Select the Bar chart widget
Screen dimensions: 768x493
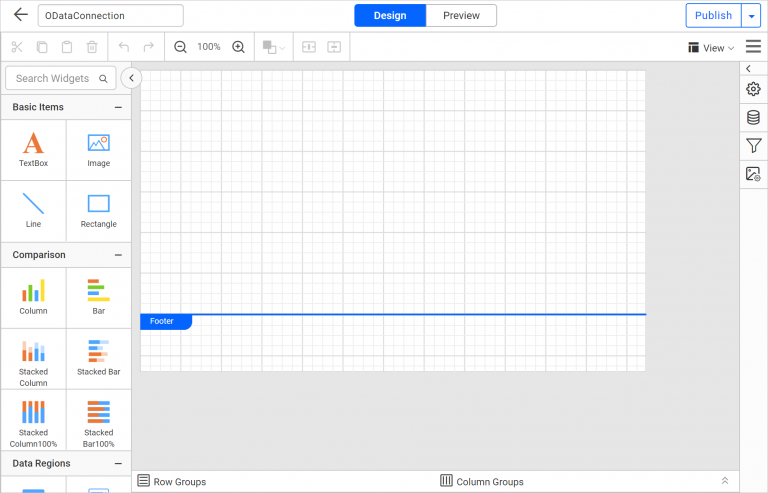click(x=98, y=298)
